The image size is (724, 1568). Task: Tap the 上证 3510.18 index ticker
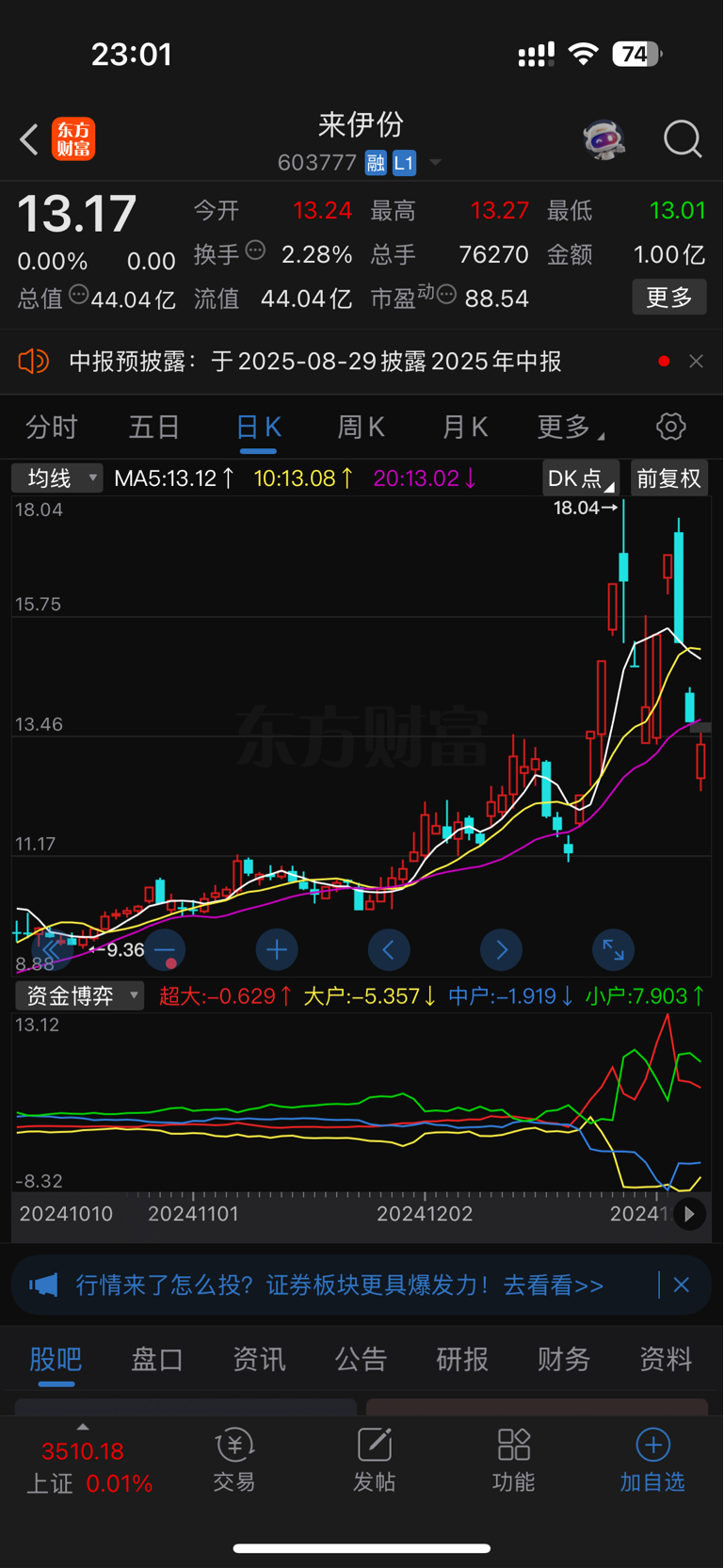click(89, 1467)
